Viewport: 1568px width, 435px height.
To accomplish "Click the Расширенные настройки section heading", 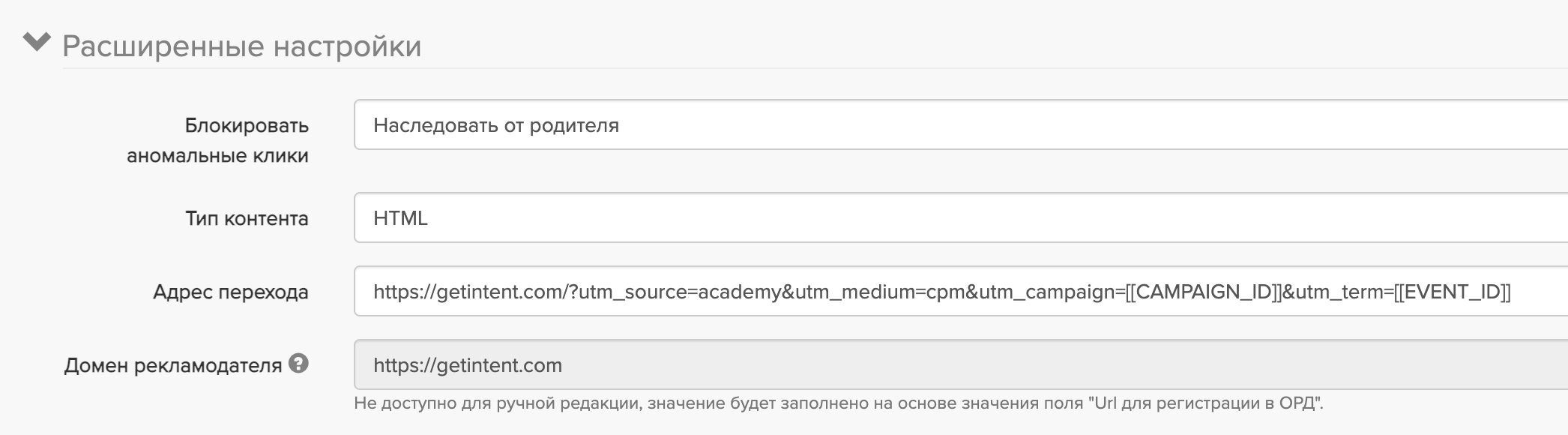I will tap(241, 46).
